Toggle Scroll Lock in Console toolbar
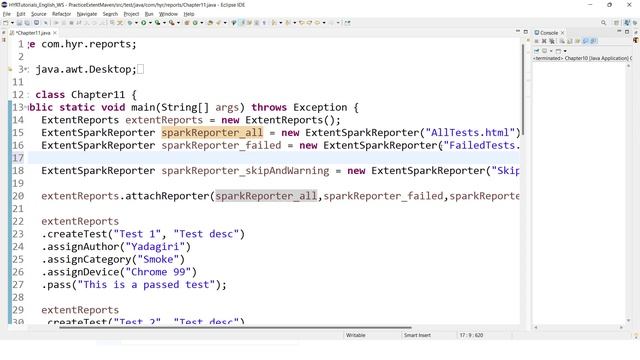The height and width of the screenshot is (360, 640). [570, 41]
